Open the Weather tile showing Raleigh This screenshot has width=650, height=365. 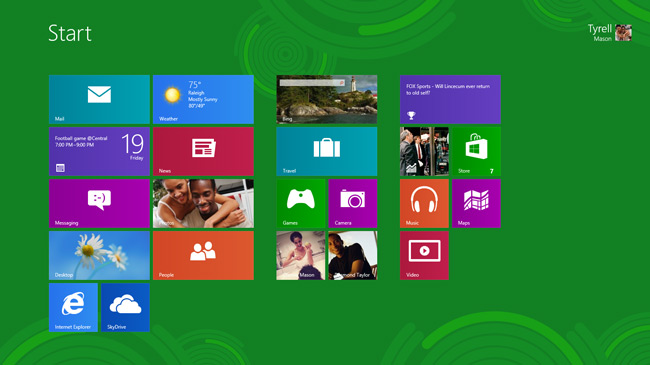click(x=203, y=99)
